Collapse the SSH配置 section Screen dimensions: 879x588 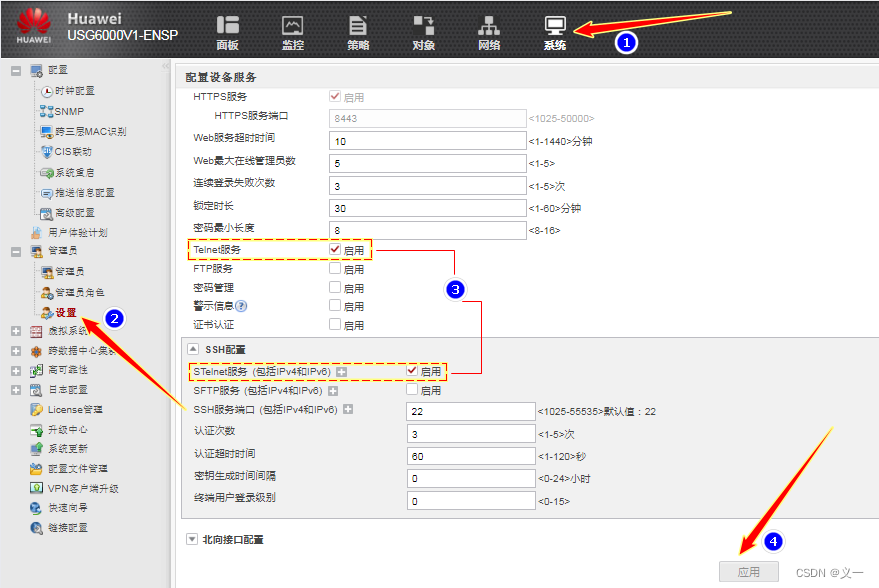pos(192,349)
